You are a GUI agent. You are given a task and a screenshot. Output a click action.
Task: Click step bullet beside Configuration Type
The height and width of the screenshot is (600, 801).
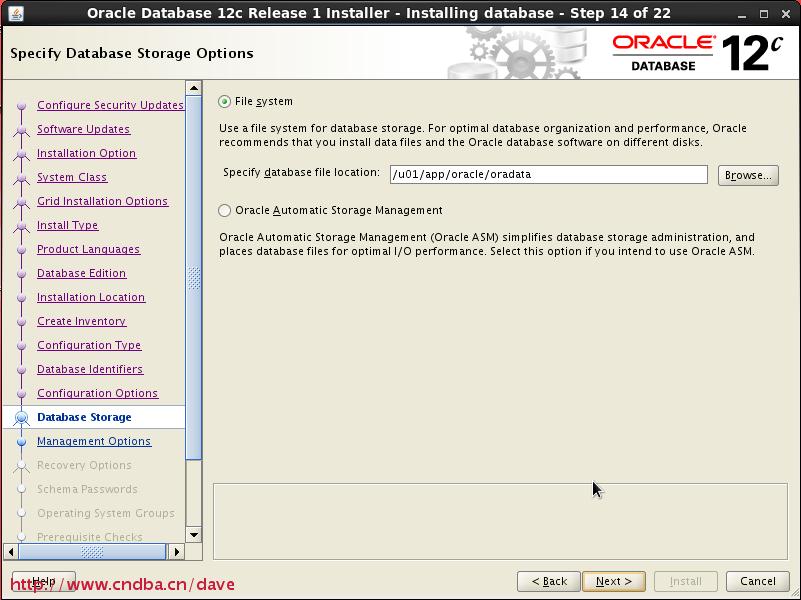[x=21, y=346]
